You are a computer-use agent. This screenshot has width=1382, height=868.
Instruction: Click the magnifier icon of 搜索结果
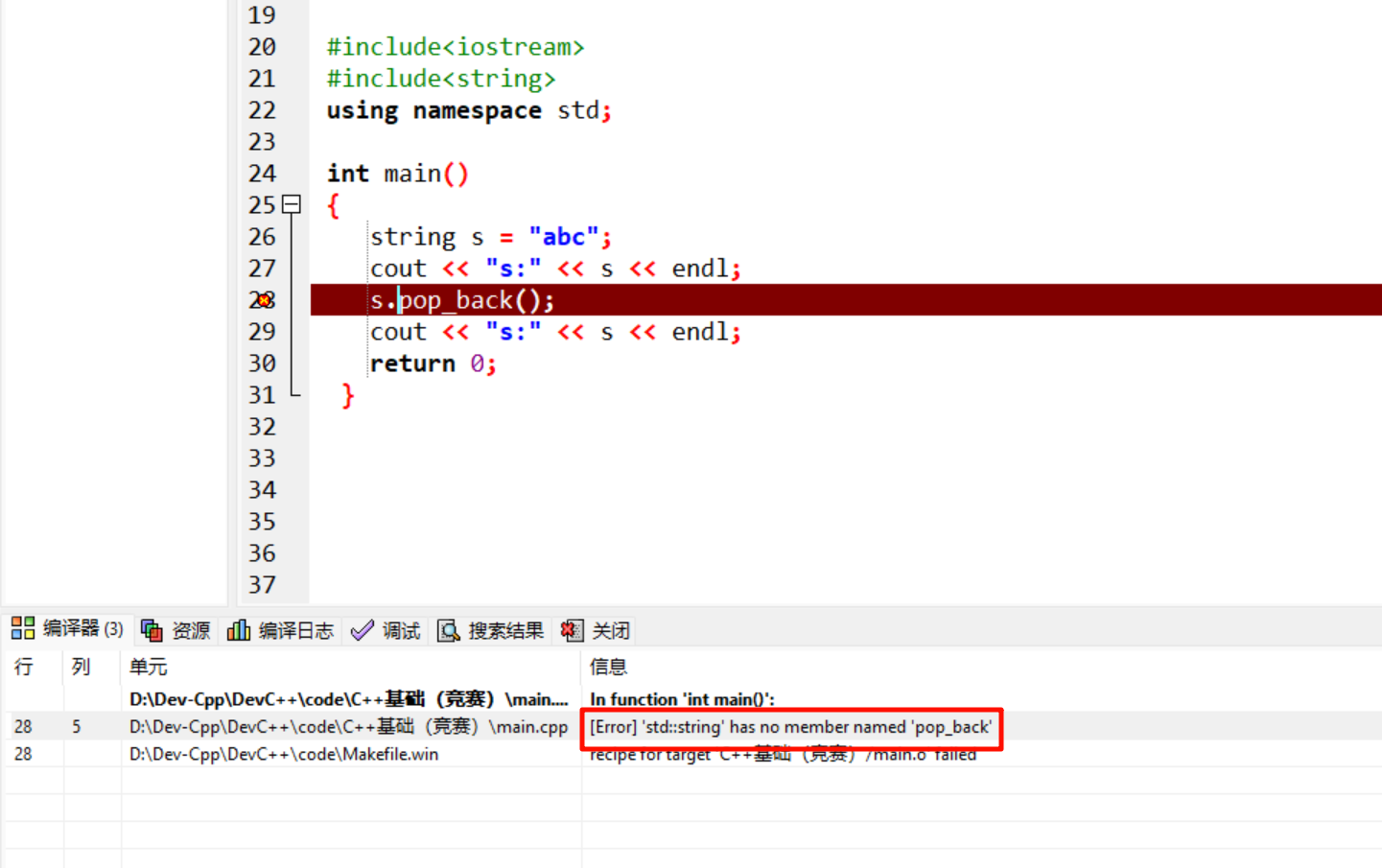click(x=448, y=630)
